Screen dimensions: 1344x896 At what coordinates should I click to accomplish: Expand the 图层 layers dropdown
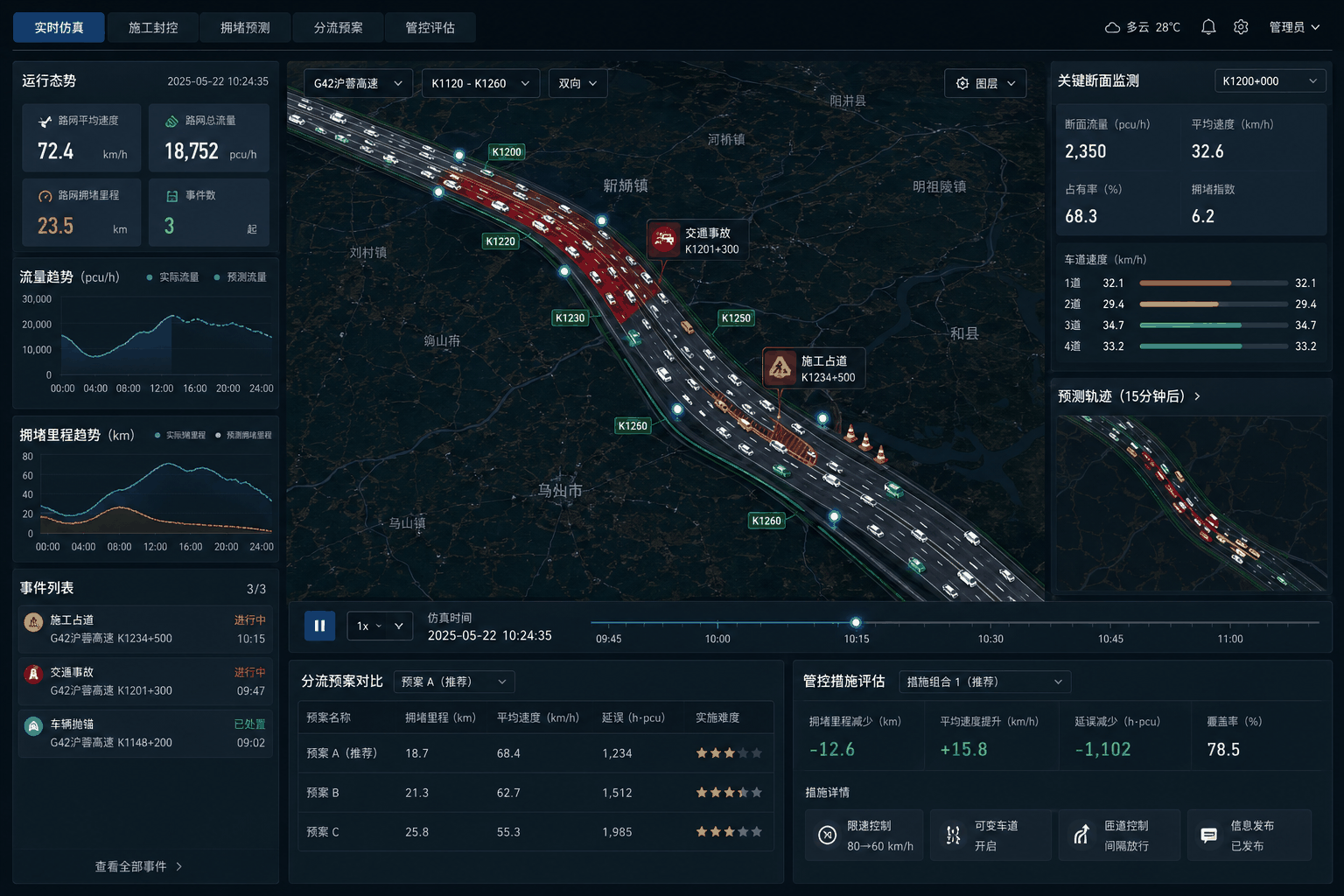(985, 83)
